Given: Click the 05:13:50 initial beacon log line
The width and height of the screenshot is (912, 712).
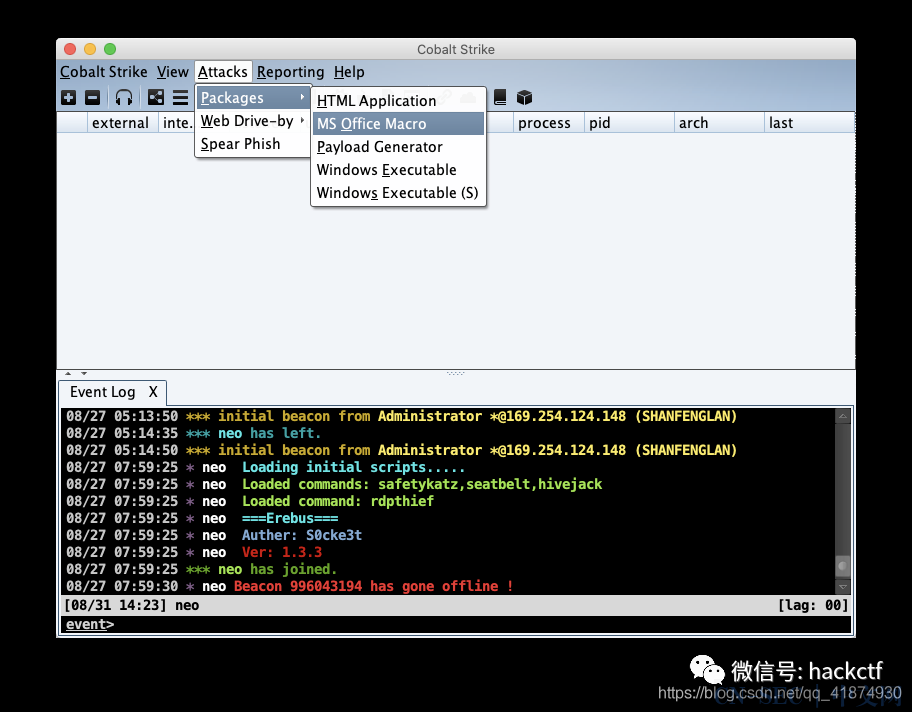Looking at the screenshot, I should pyautogui.click(x=401, y=416).
